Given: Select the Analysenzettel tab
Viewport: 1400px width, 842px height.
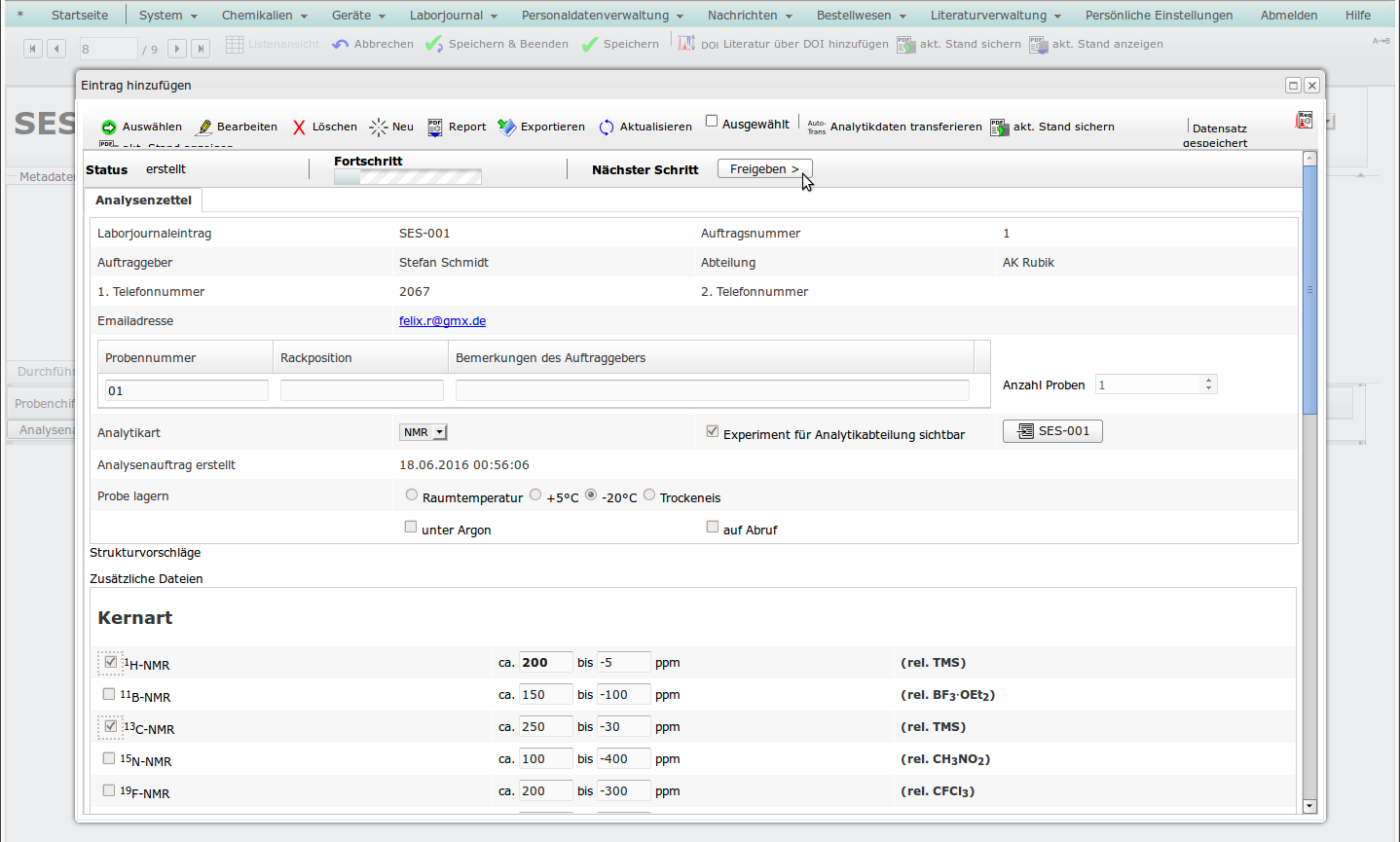Looking at the screenshot, I should pos(143,201).
